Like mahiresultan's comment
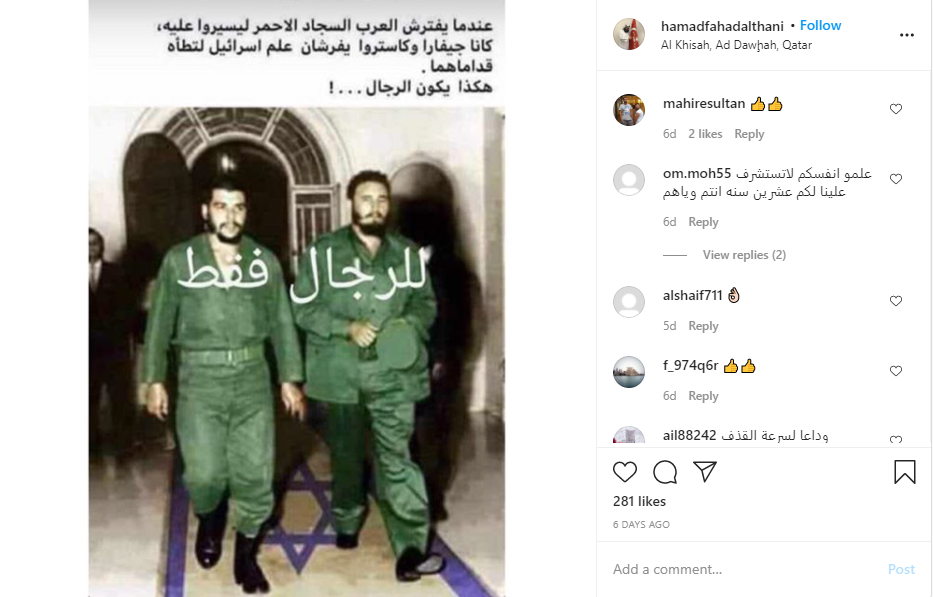Screen dimensions: 933x597 (896, 109)
